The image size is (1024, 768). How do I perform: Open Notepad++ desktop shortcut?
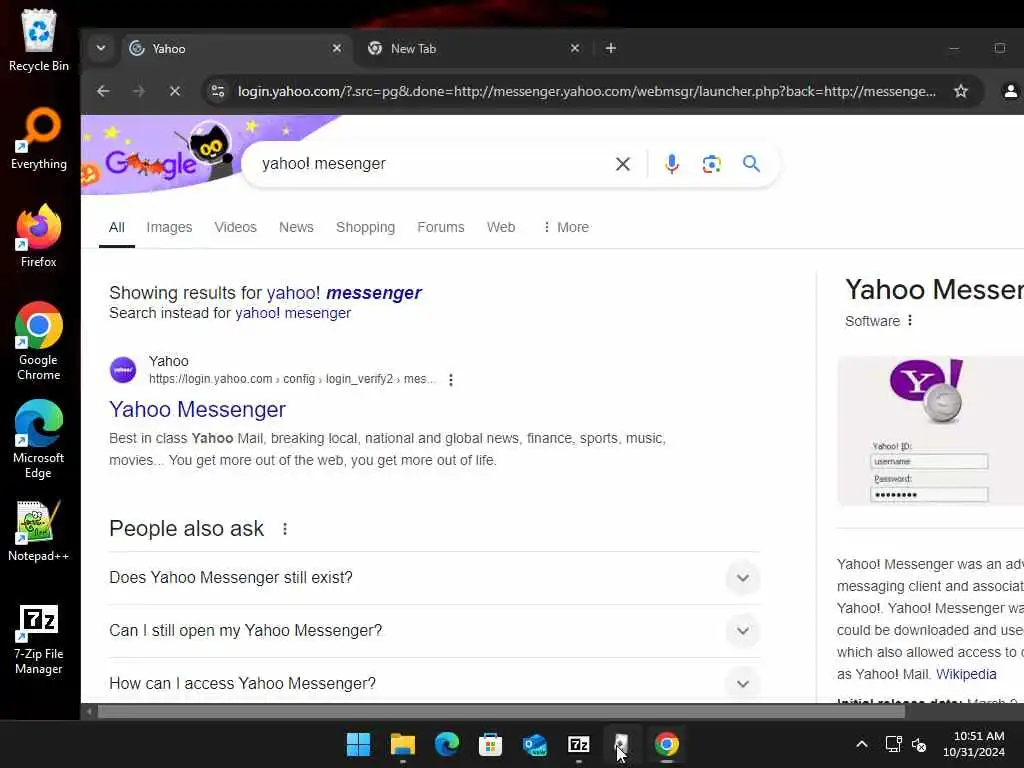(39, 531)
